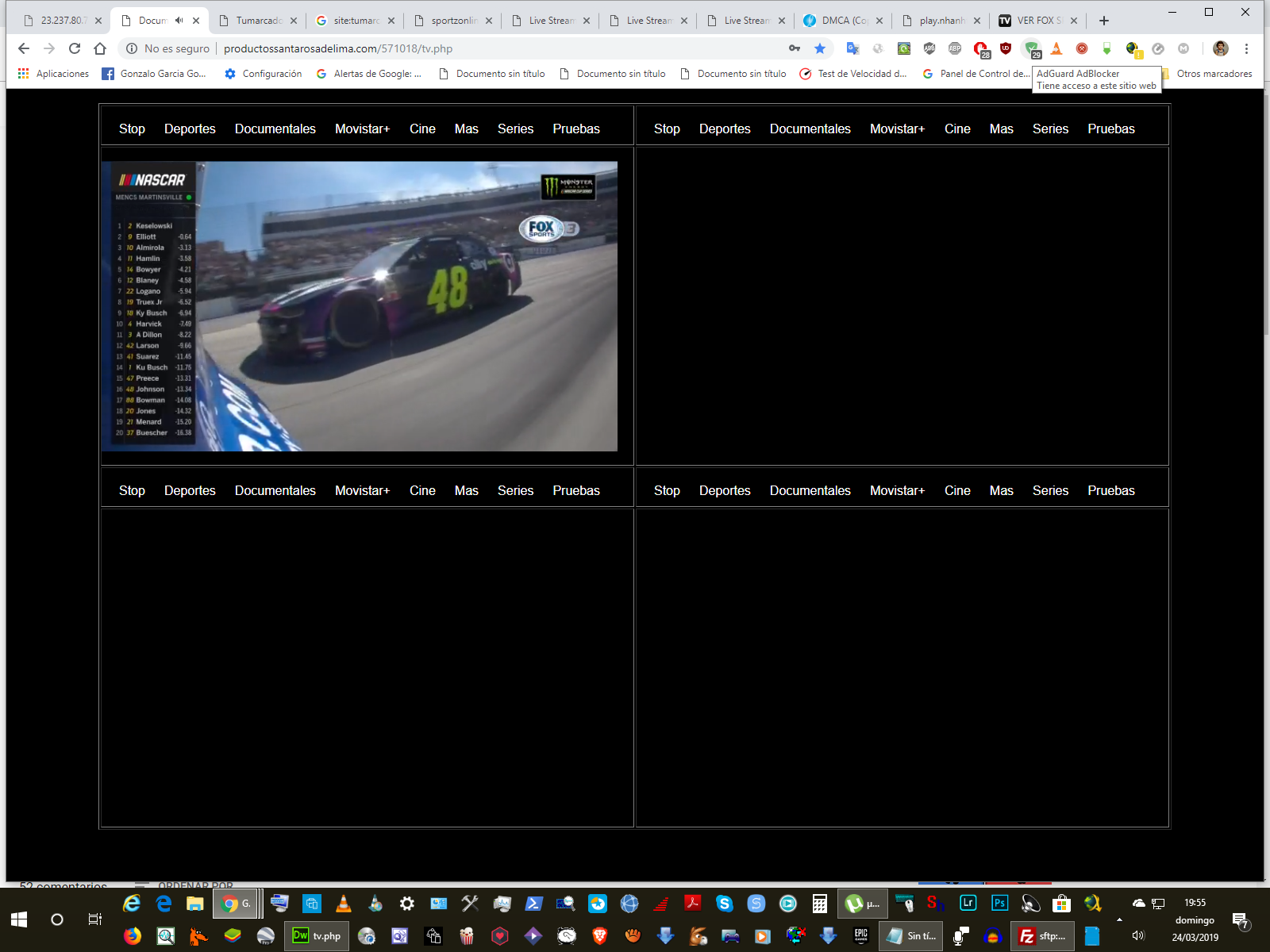Viewport: 1270px width, 952px height.
Task: Click the bookmark star in address bar
Action: click(x=820, y=48)
